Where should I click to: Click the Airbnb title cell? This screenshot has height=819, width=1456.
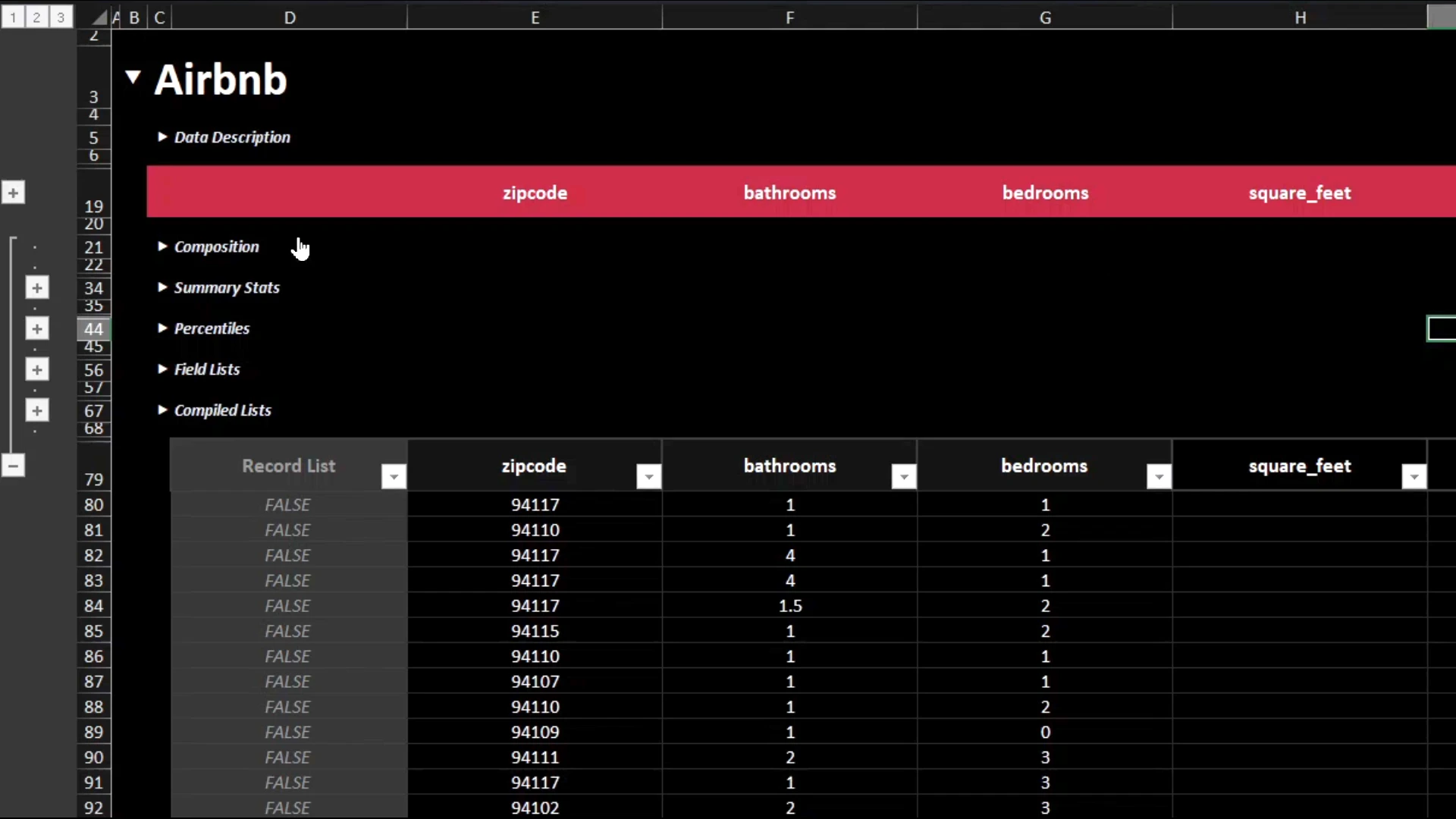(x=221, y=80)
